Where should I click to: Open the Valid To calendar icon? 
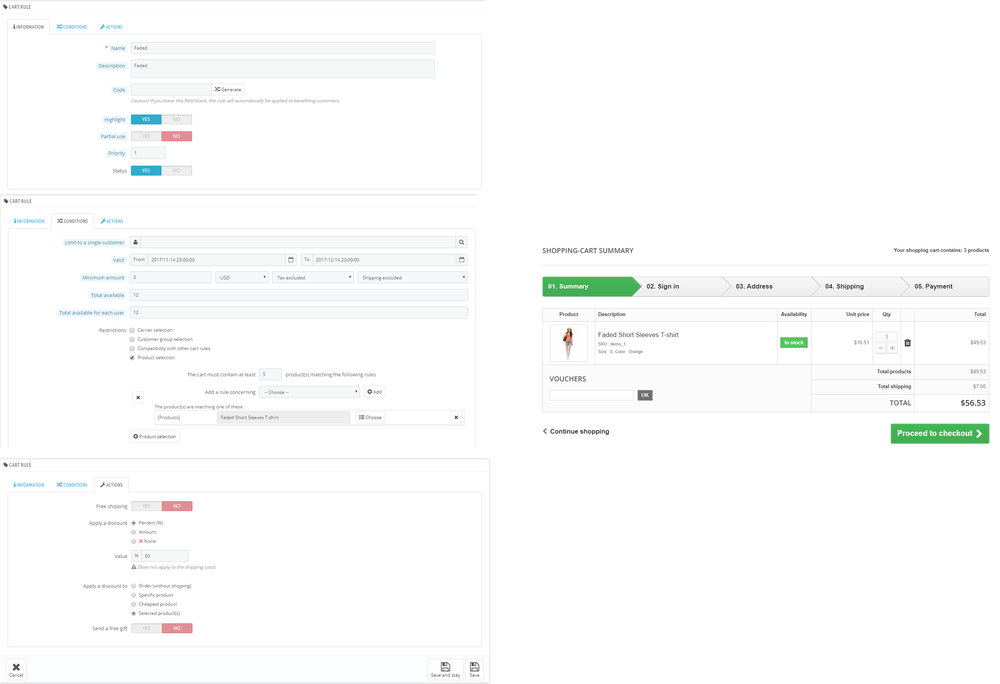462,259
